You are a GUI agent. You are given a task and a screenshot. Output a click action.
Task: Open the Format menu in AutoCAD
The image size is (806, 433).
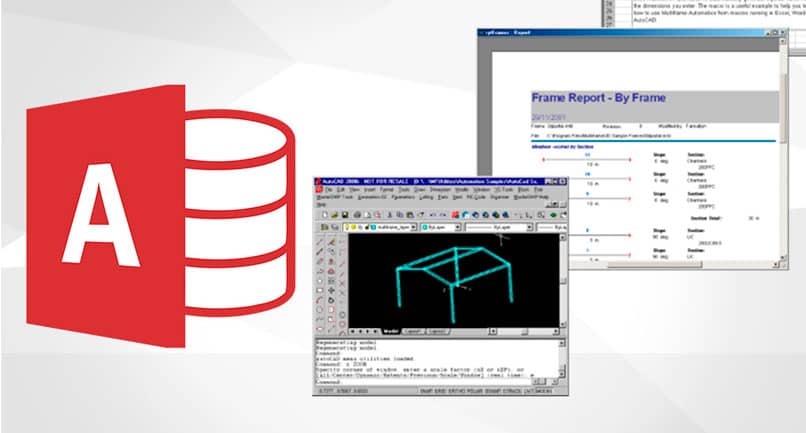coord(387,190)
